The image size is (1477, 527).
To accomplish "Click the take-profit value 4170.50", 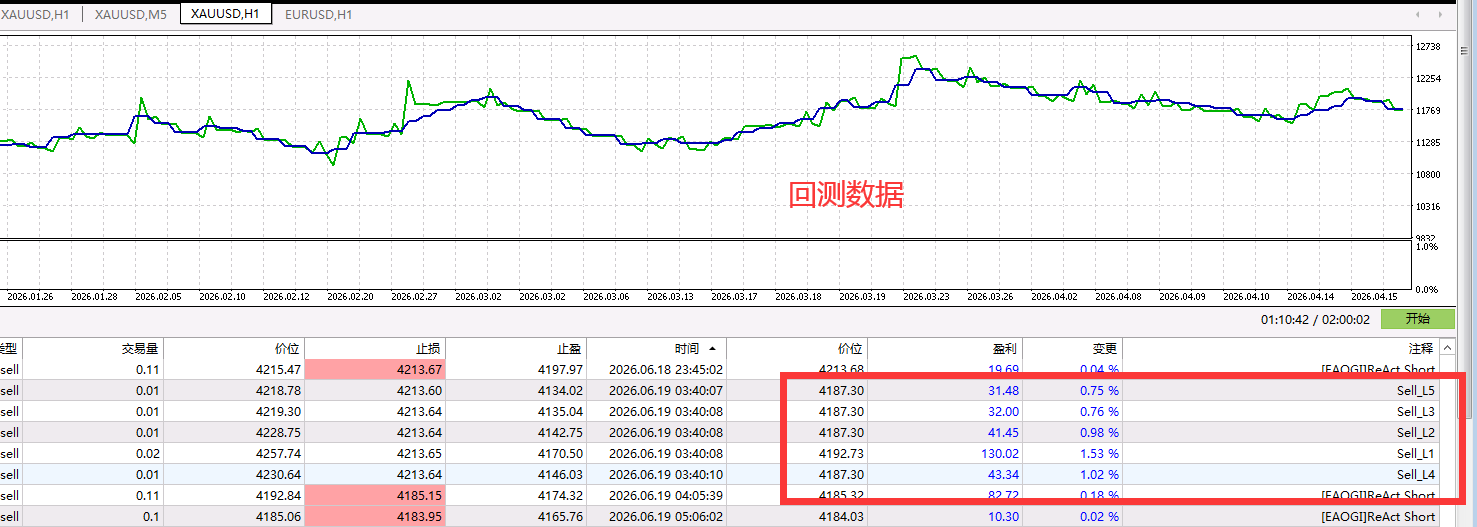I will [x=562, y=453].
